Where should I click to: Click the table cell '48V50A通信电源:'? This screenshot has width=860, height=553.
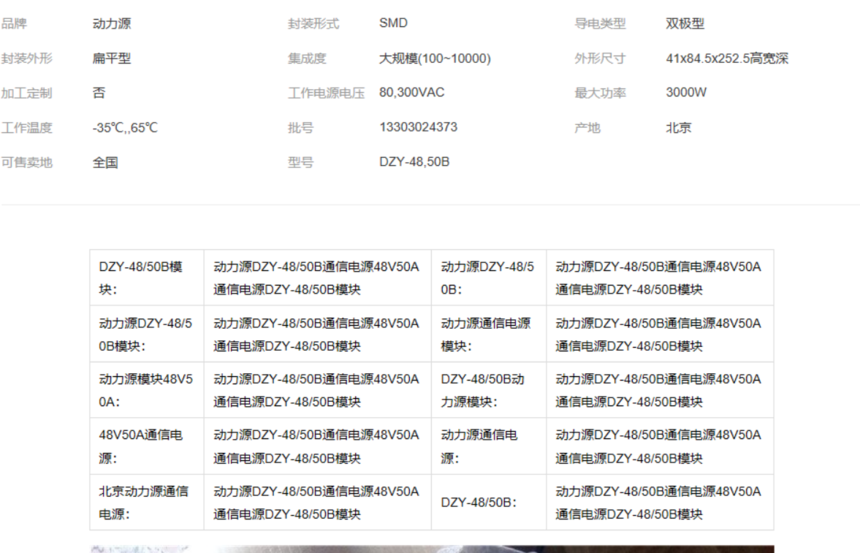coord(147,447)
